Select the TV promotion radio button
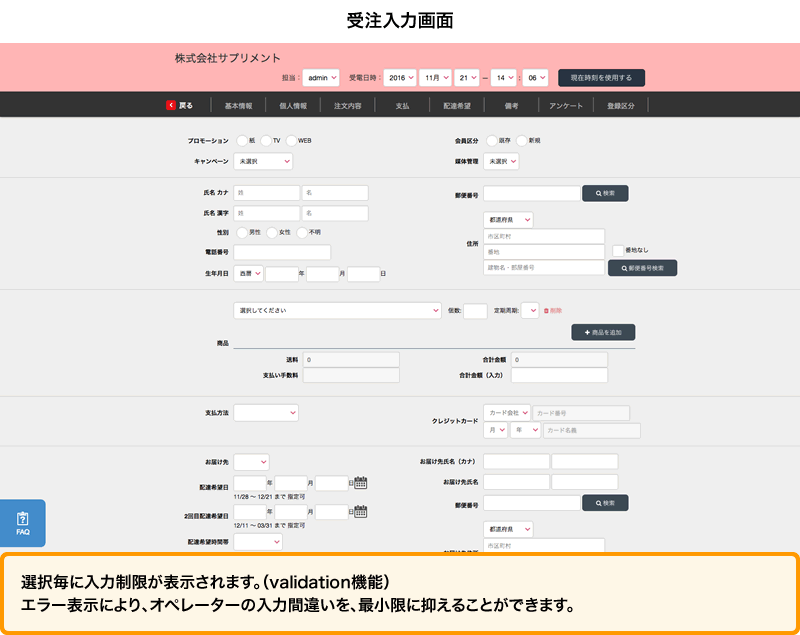 [269, 140]
